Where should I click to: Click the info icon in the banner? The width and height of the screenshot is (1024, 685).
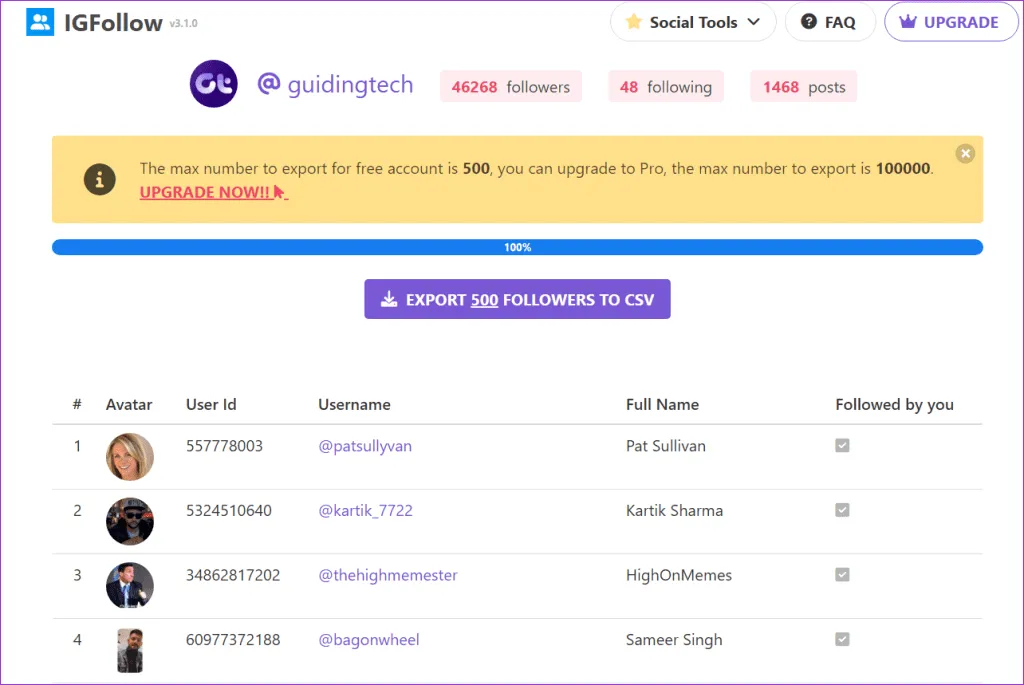pyautogui.click(x=99, y=180)
